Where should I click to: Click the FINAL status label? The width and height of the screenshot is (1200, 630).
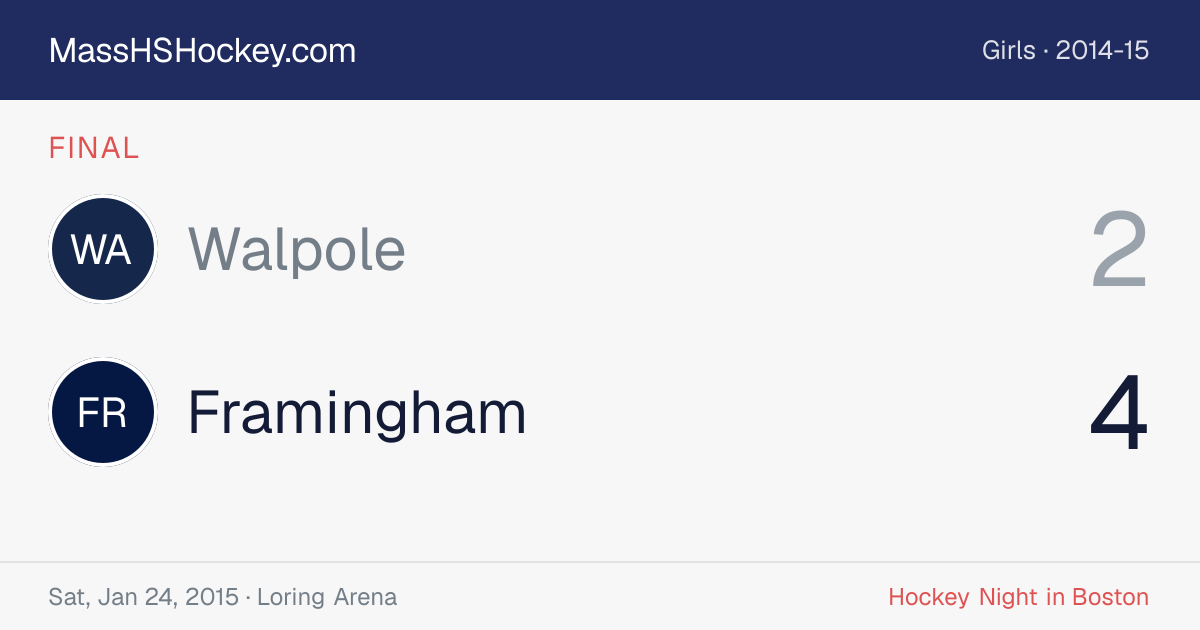(x=94, y=149)
